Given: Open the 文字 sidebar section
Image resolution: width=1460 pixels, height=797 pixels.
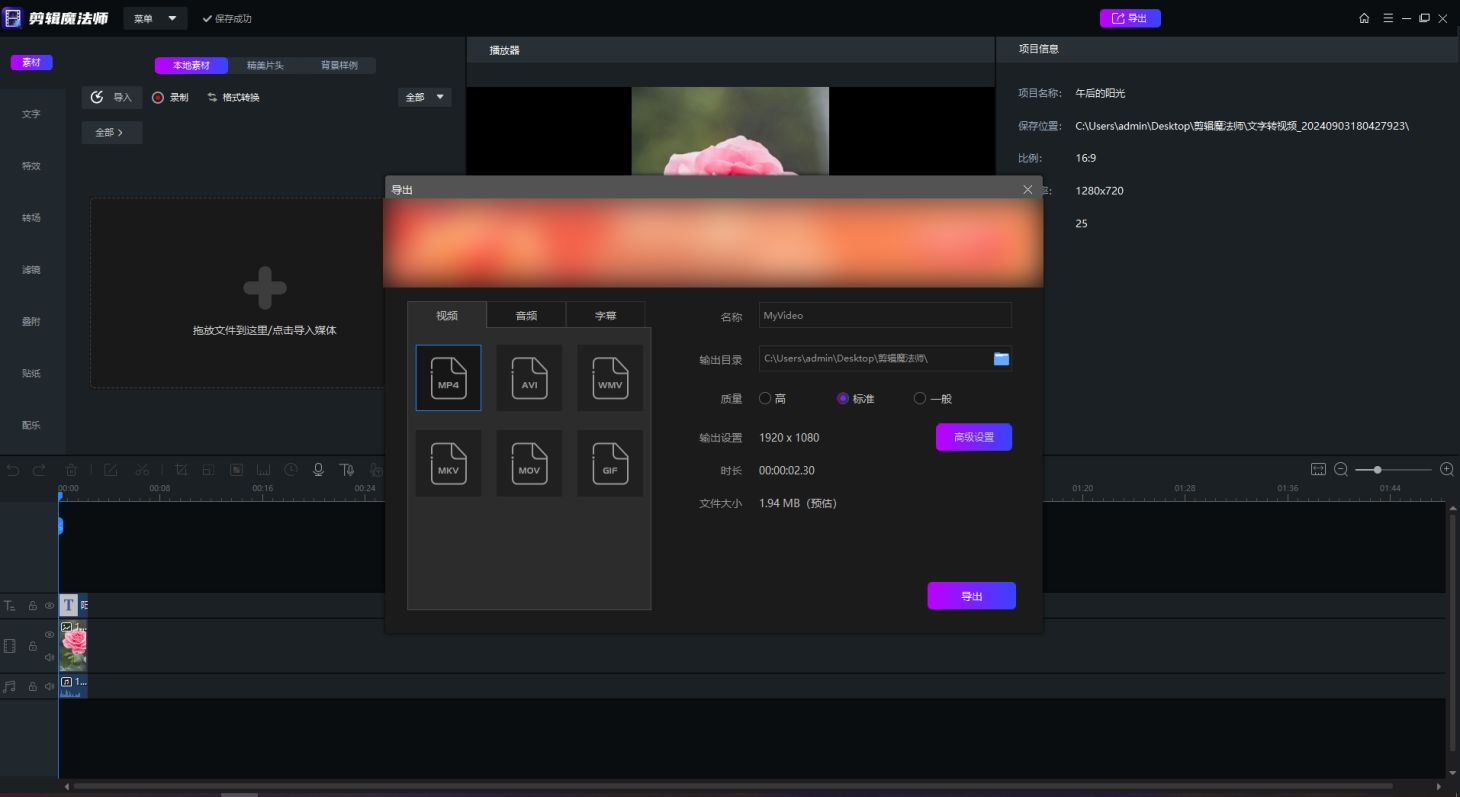Looking at the screenshot, I should coord(32,114).
